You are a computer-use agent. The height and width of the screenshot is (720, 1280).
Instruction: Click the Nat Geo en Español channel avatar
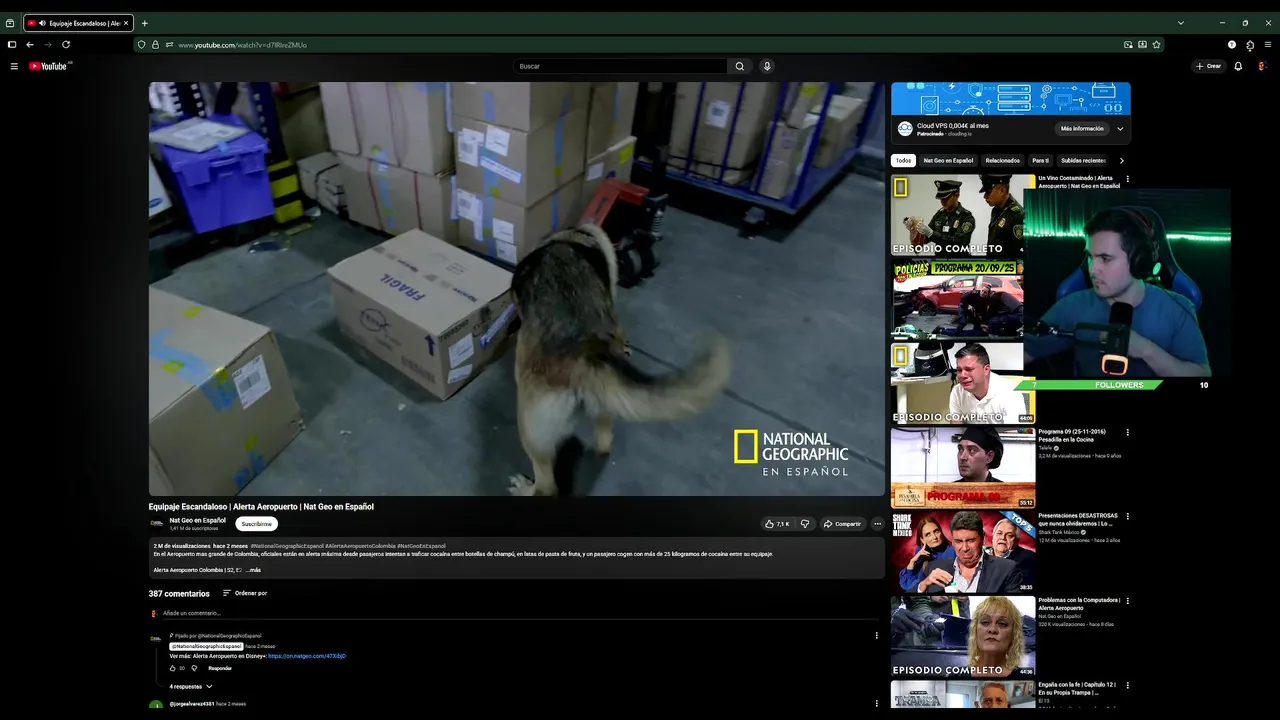(157, 523)
